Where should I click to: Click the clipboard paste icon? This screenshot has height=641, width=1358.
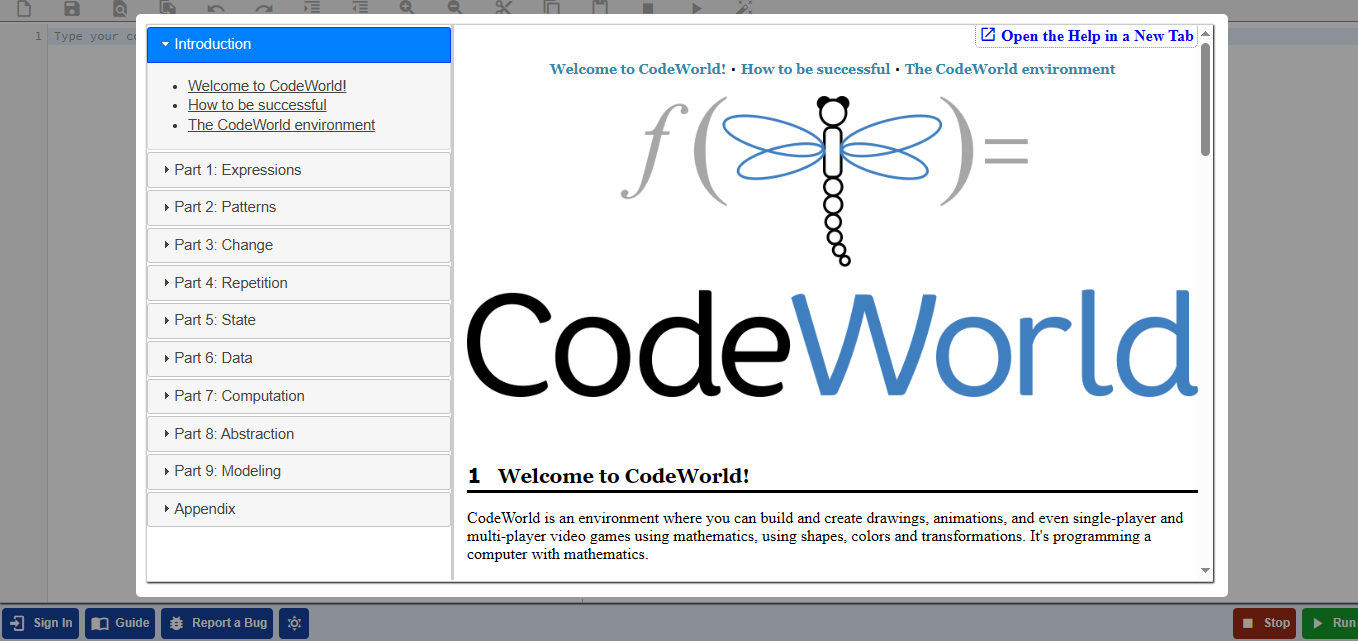tap(599, 7)
